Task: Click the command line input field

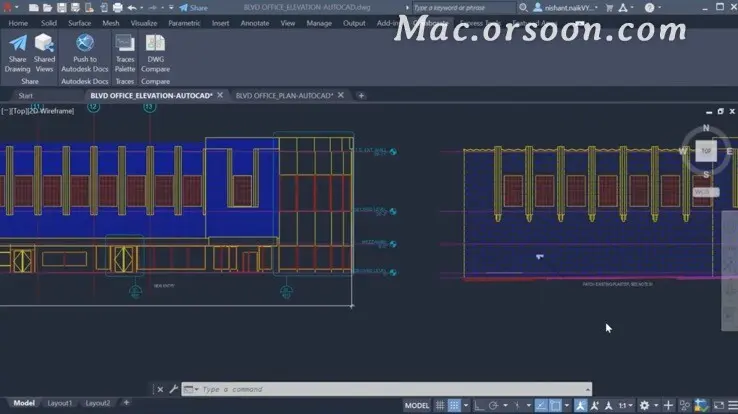Action: pos(393,389)
